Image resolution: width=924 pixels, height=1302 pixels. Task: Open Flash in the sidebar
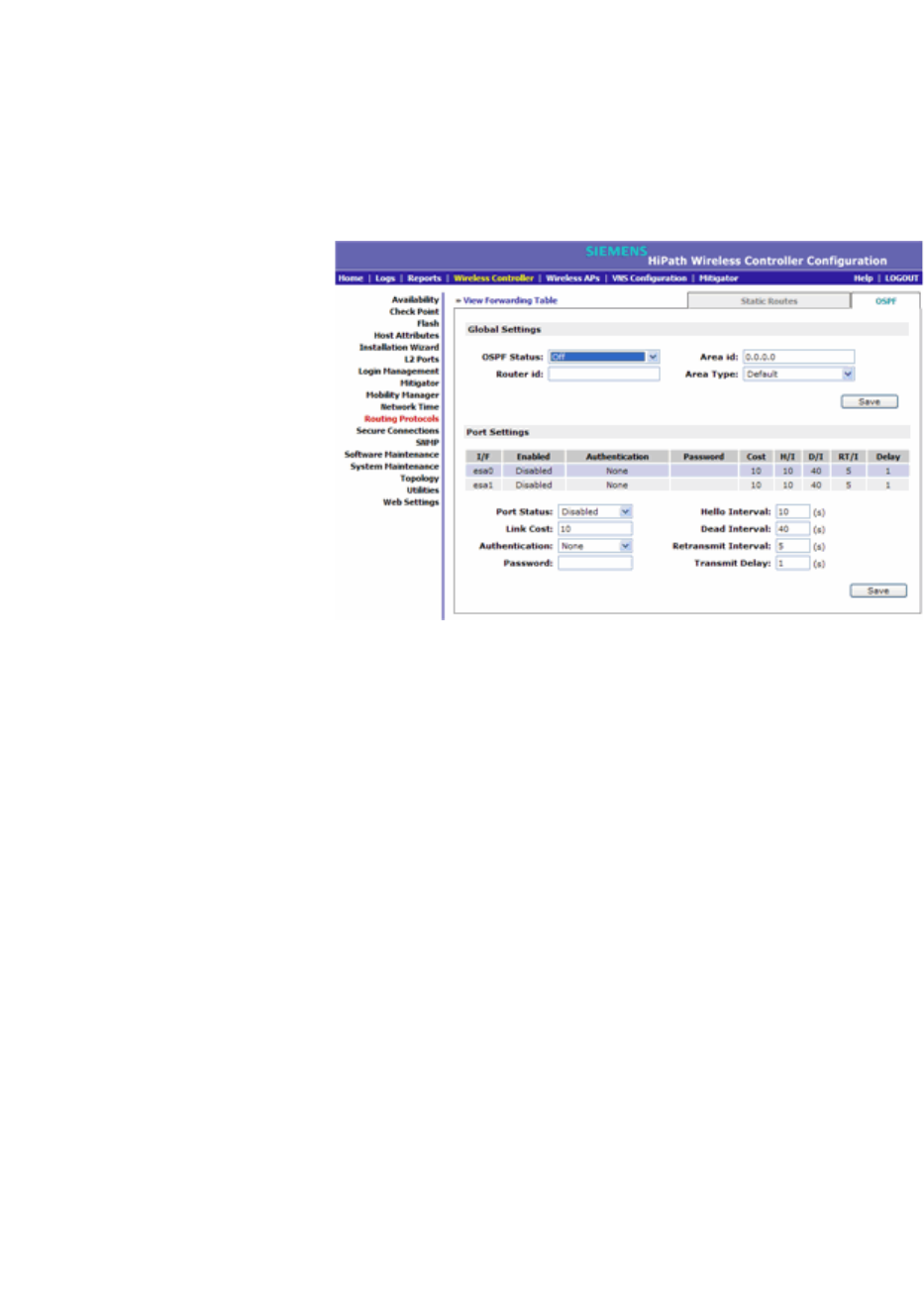click(428, 323)
